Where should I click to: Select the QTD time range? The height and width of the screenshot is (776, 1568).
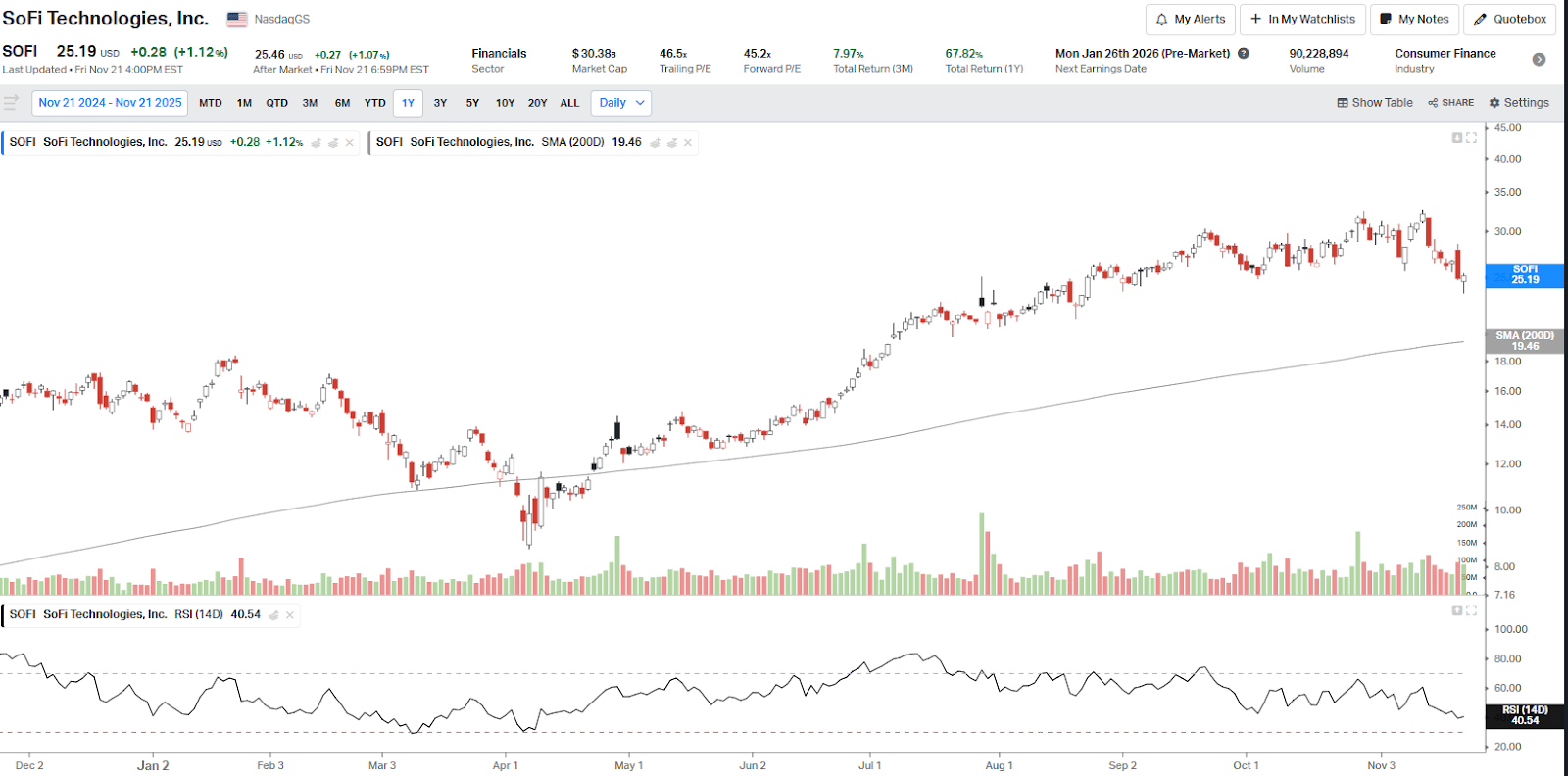(277, 103)
